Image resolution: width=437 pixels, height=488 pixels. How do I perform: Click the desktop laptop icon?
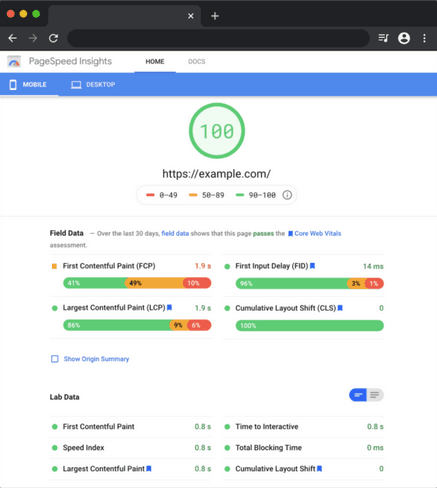(x=76, y=85)
